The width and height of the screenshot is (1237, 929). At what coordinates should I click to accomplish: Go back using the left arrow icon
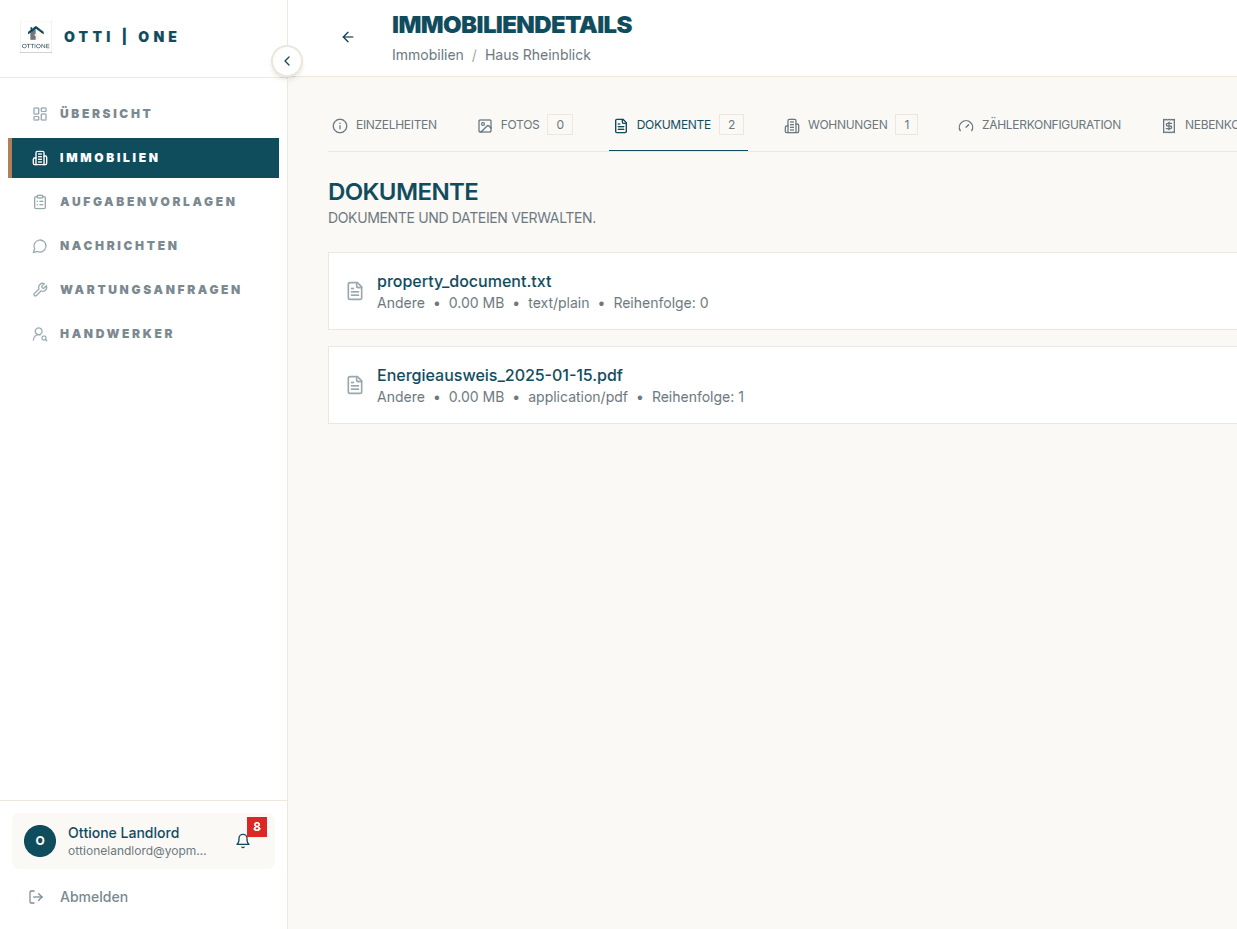[x=348, y=37]
